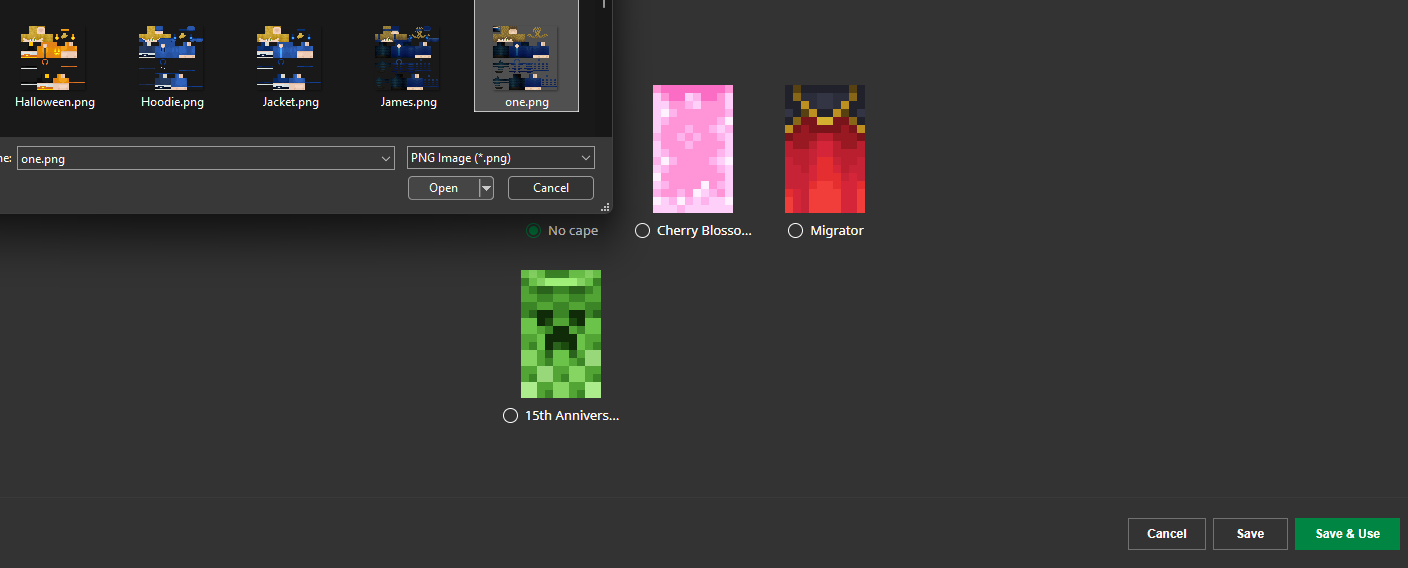
Task: Click the Hoodie.png file name label
Action: click(172, 102)
